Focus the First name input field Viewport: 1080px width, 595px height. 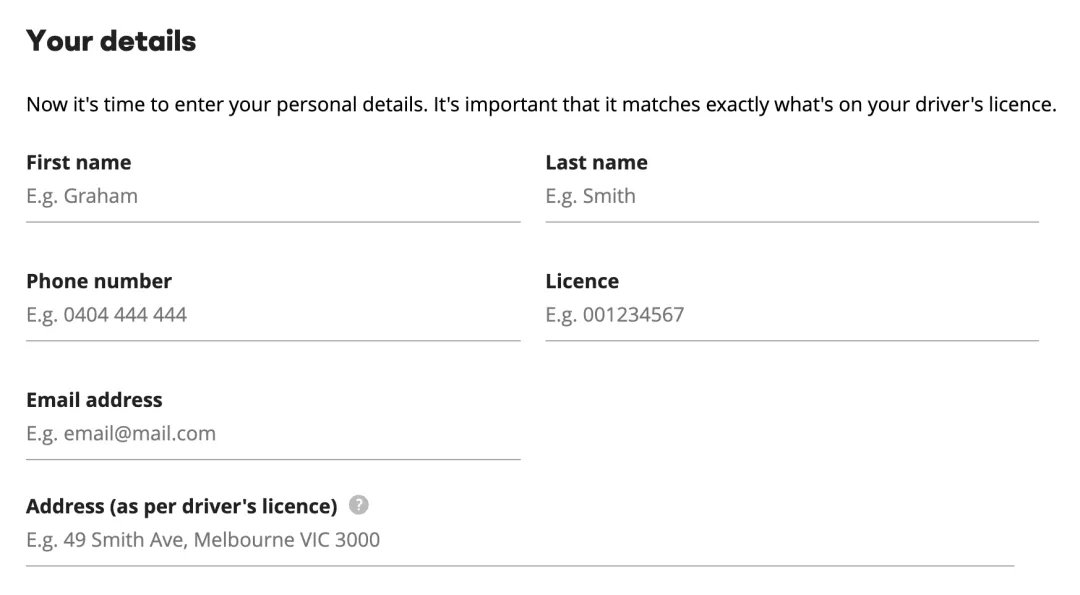point(273,196)
